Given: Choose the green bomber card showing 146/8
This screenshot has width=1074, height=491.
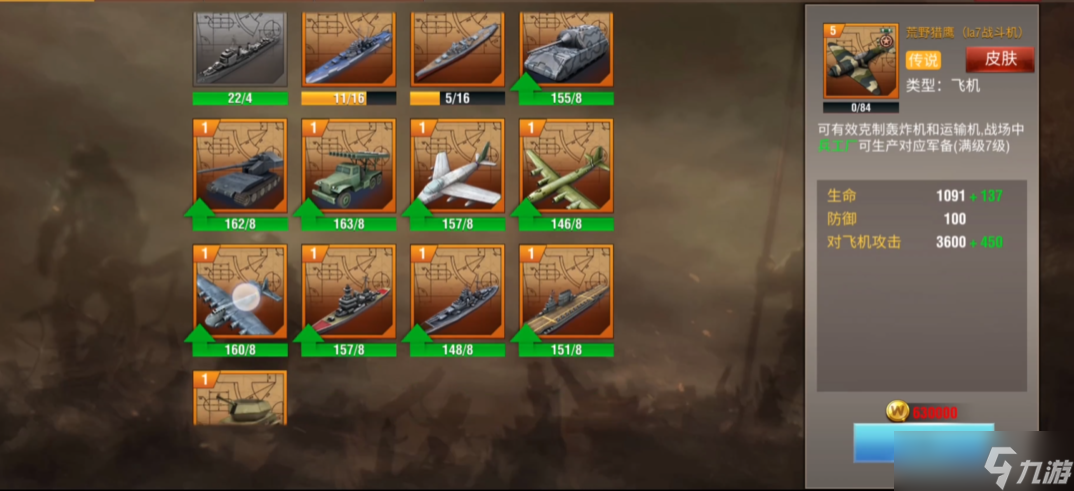Looking at the screenshot, I should pyautogui.click(x=566, y=166).
